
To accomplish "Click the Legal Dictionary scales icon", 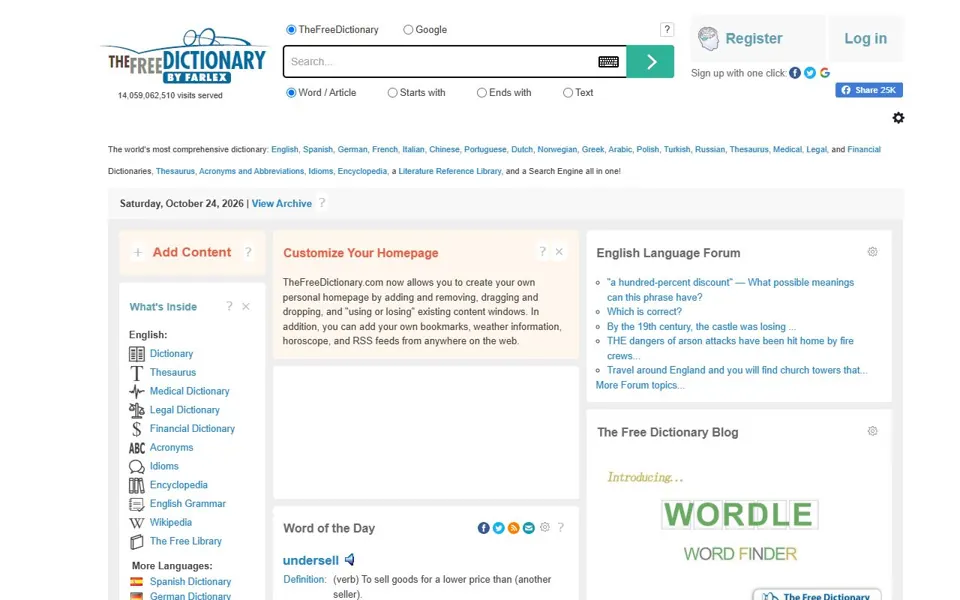I will [x=137, y=410].
